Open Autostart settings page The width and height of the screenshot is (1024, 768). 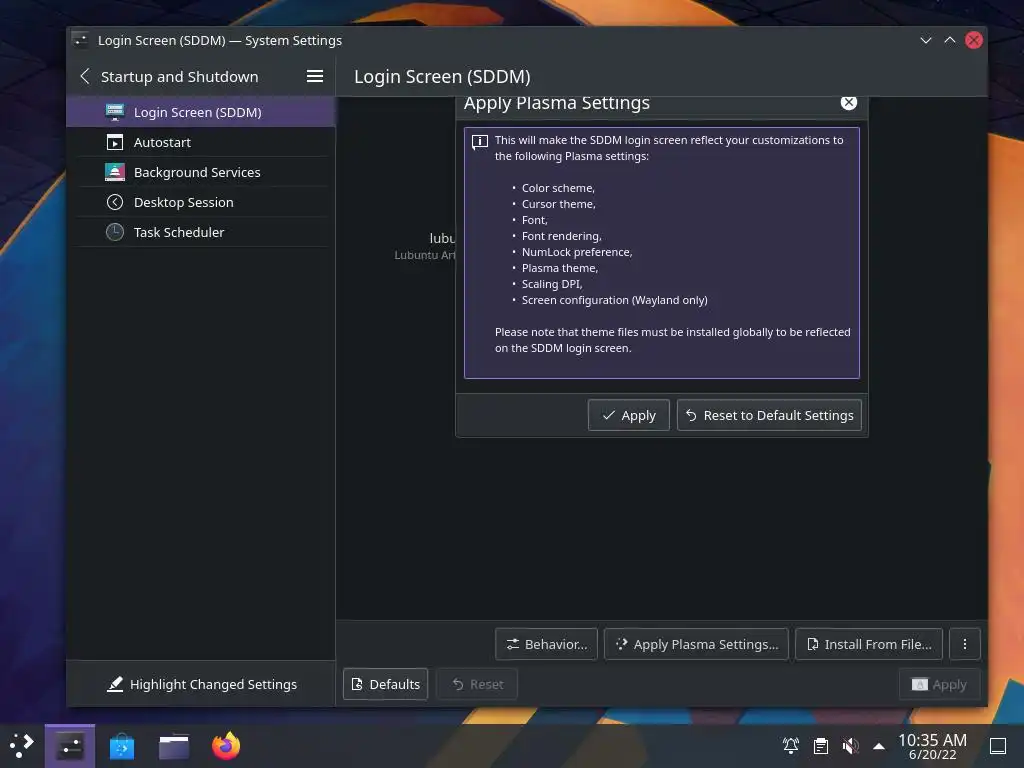201,142
